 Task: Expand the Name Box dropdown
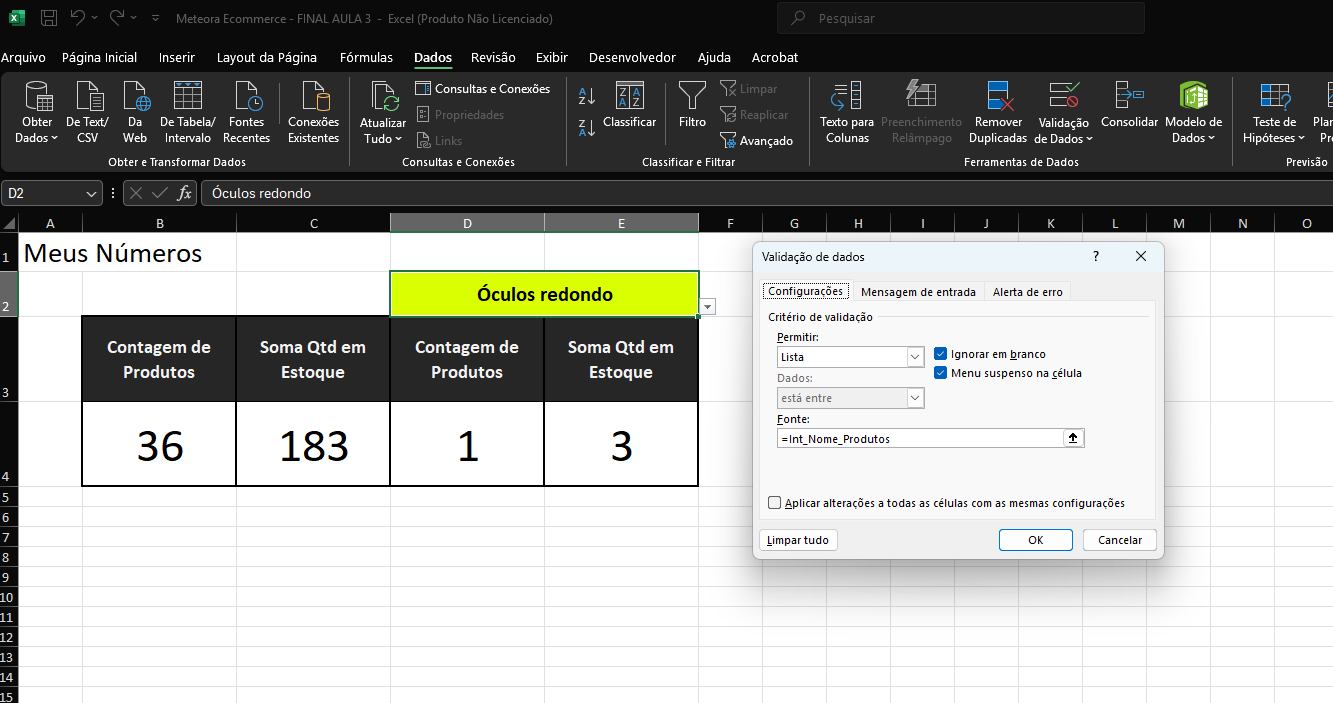92,193
